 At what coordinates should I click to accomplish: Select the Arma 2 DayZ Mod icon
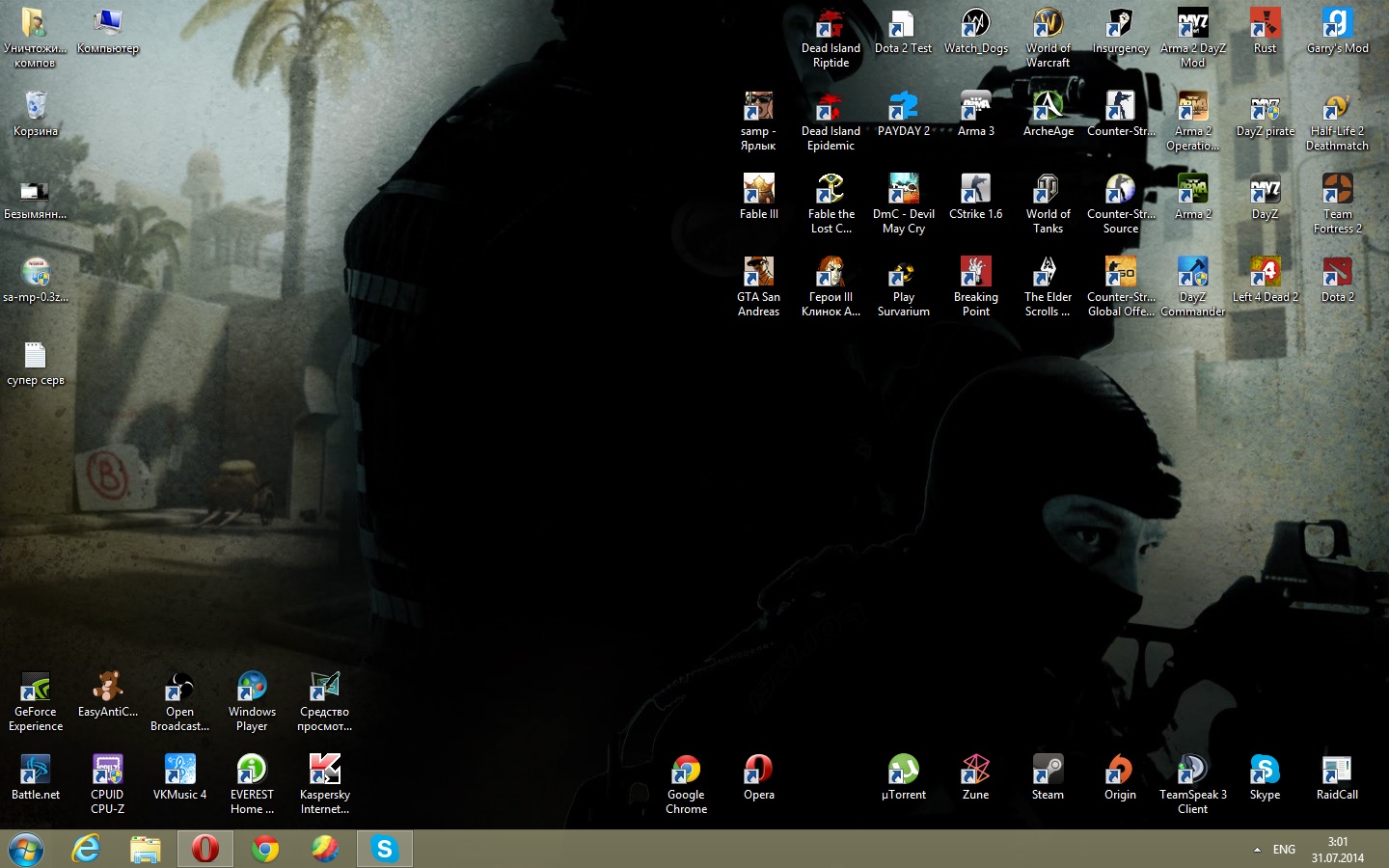tap(1193, 39)
